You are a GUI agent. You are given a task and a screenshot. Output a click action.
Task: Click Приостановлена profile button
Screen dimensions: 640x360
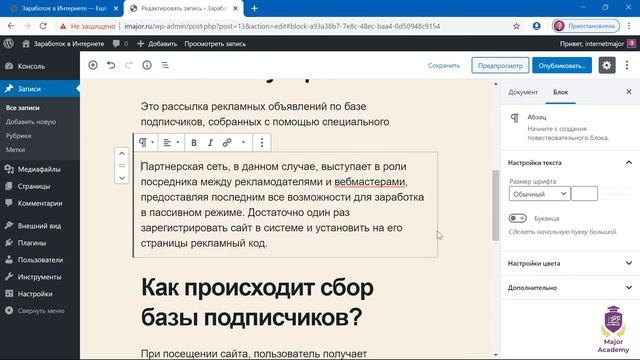click(x=586, y=26)
